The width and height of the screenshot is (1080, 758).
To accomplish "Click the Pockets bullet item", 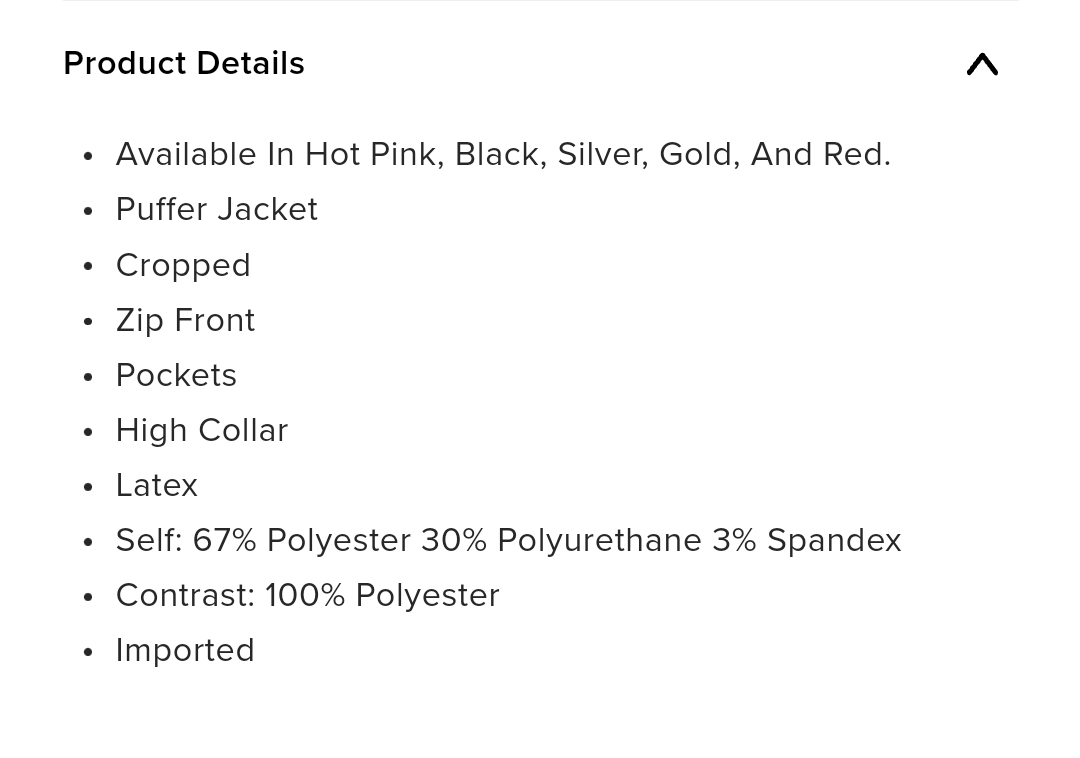I will pyautogui.click(x=176, y=375).
